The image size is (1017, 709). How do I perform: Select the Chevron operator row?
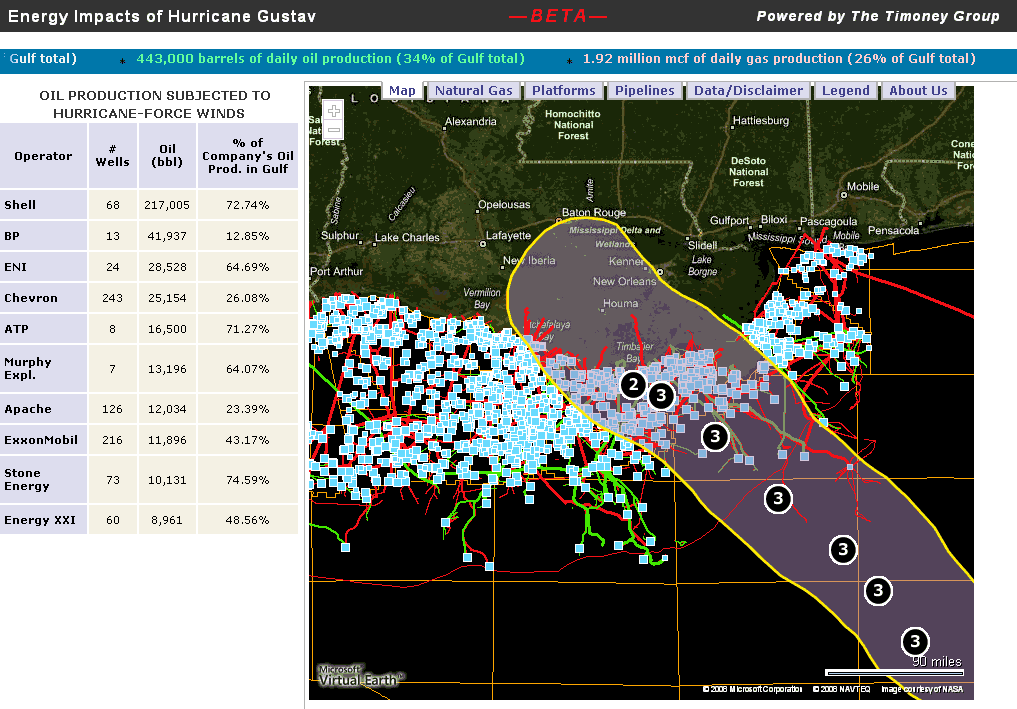[x=149, y=298]
